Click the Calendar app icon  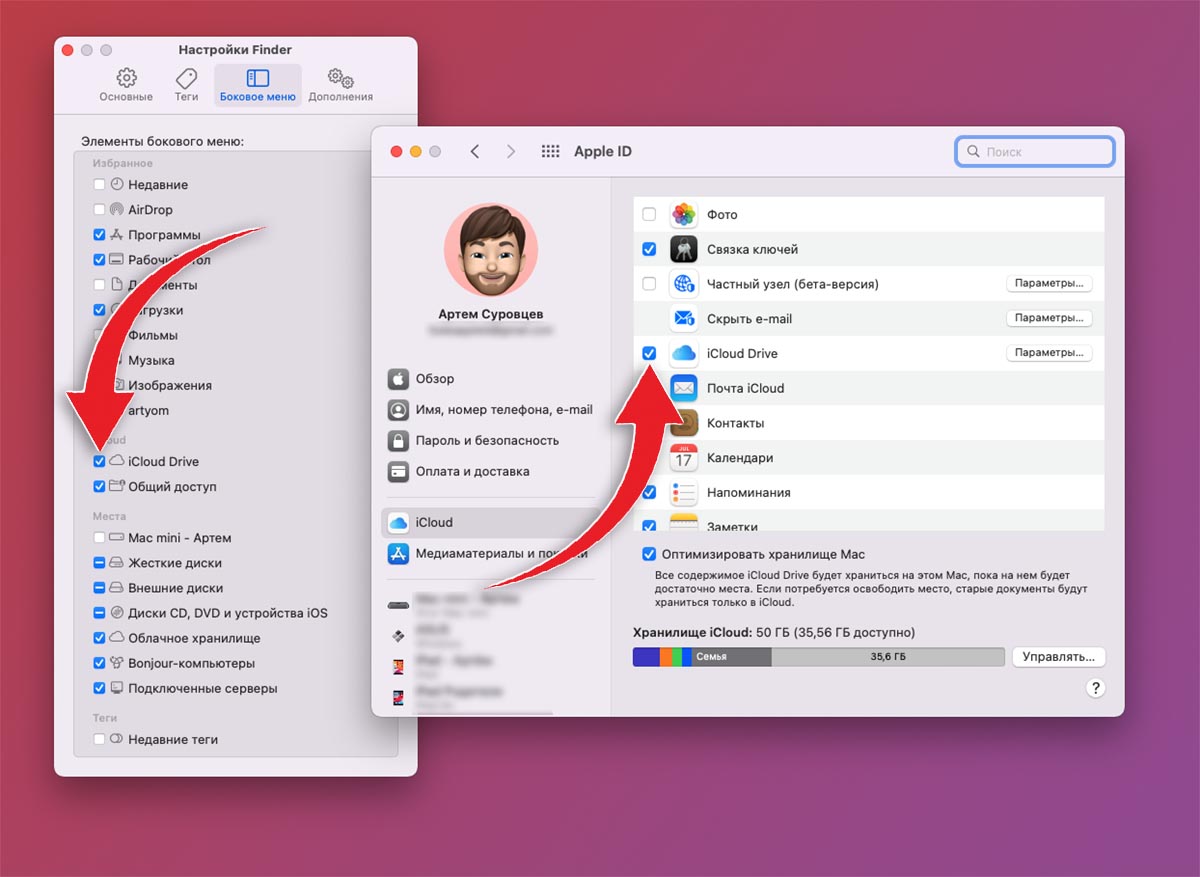[x=684, y=458]
